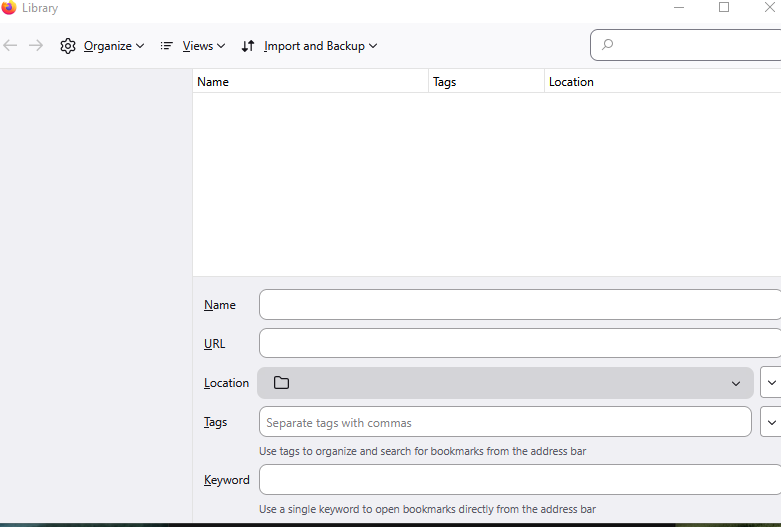The height and width of the screenshot is (527, 781).
Task: Click the Organize gear icon
Action: click(68, 46)
